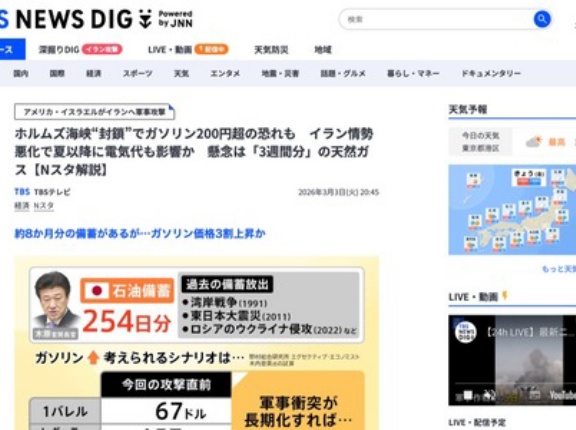Switch to the 天気防災 tab

[x=271, y=50]
